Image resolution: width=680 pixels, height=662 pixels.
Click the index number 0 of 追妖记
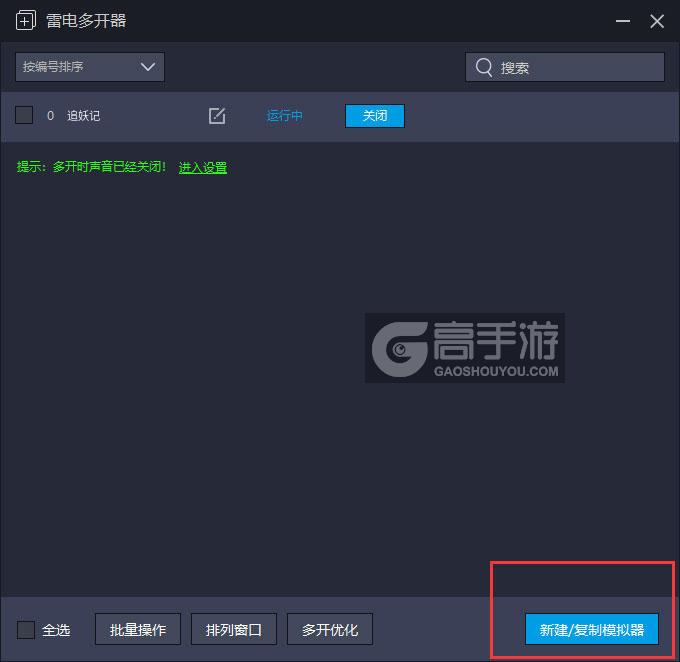click(x=50, y=116)
